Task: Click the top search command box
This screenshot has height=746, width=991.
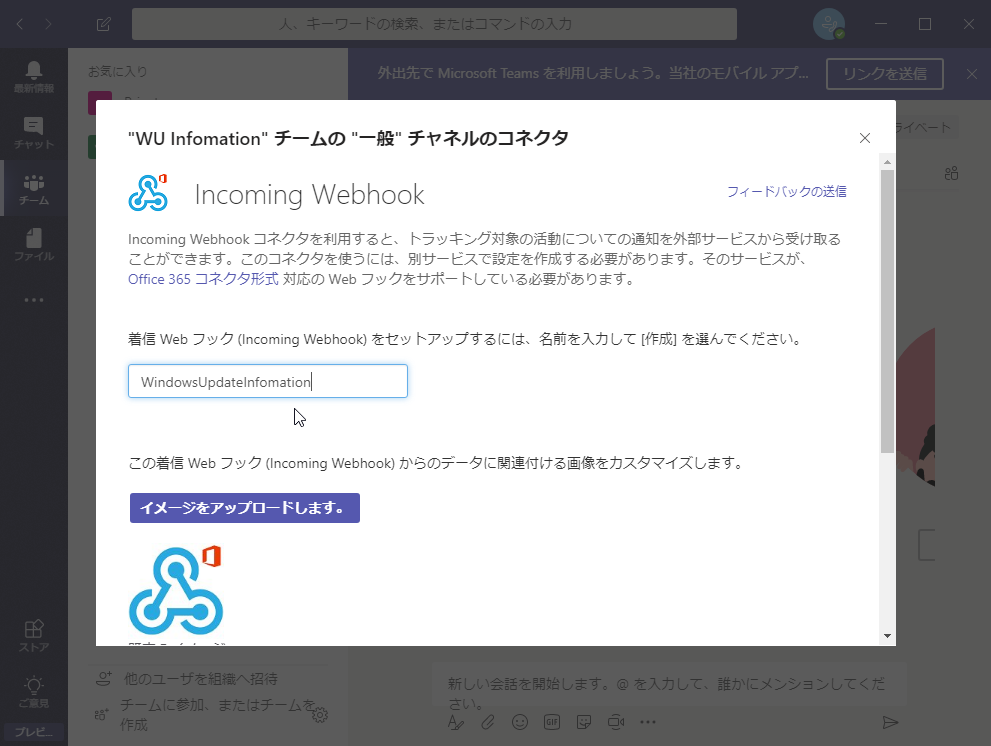Action: [434, 24]
